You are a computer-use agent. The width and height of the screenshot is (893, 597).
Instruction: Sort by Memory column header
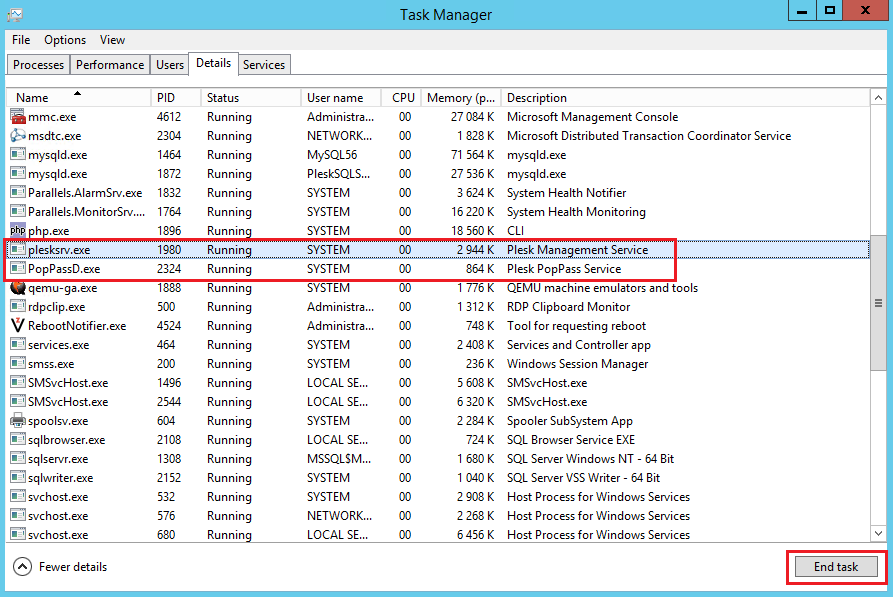point(460,98)
